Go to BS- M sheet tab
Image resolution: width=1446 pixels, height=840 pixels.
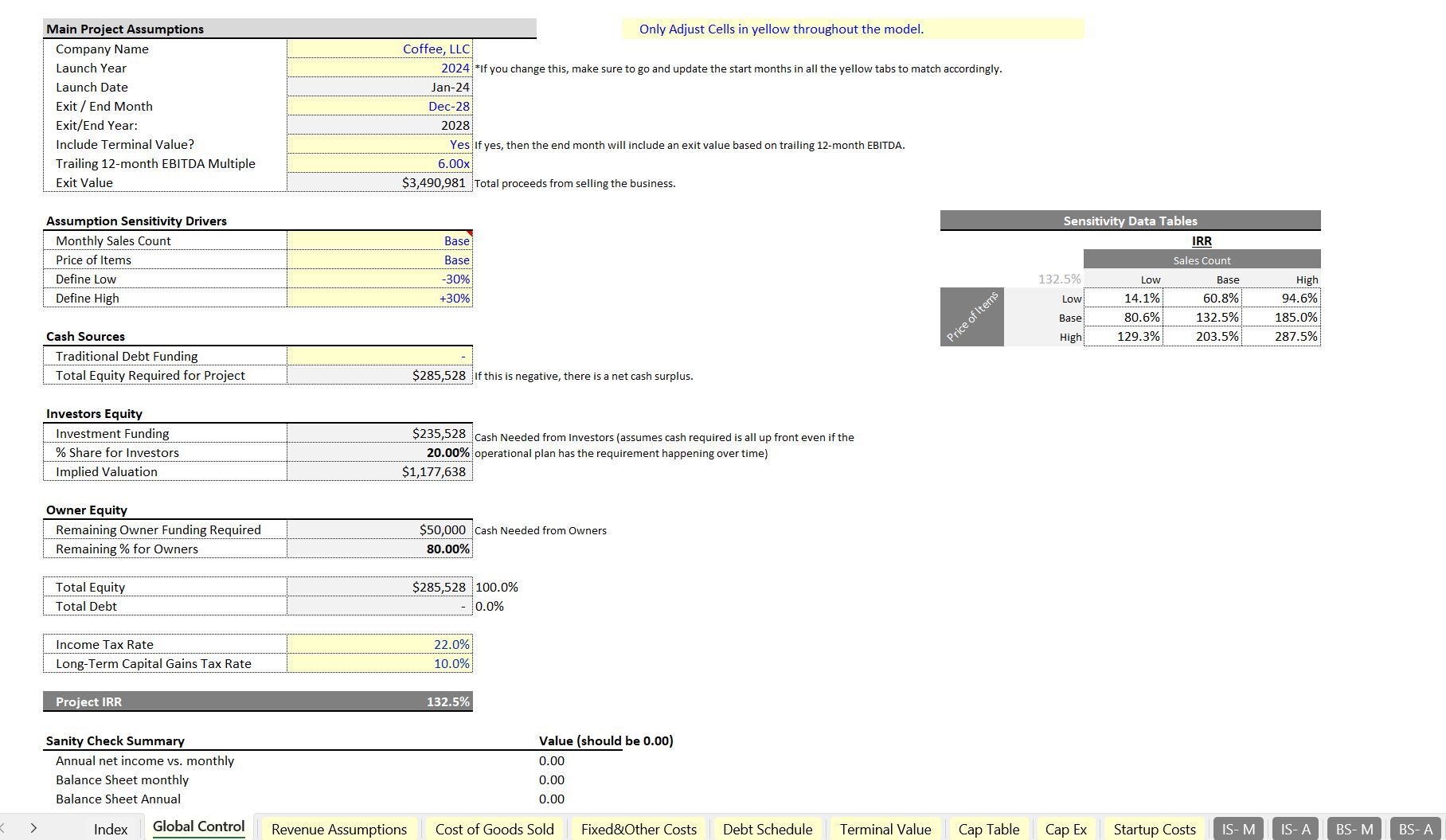(1354, 829)
